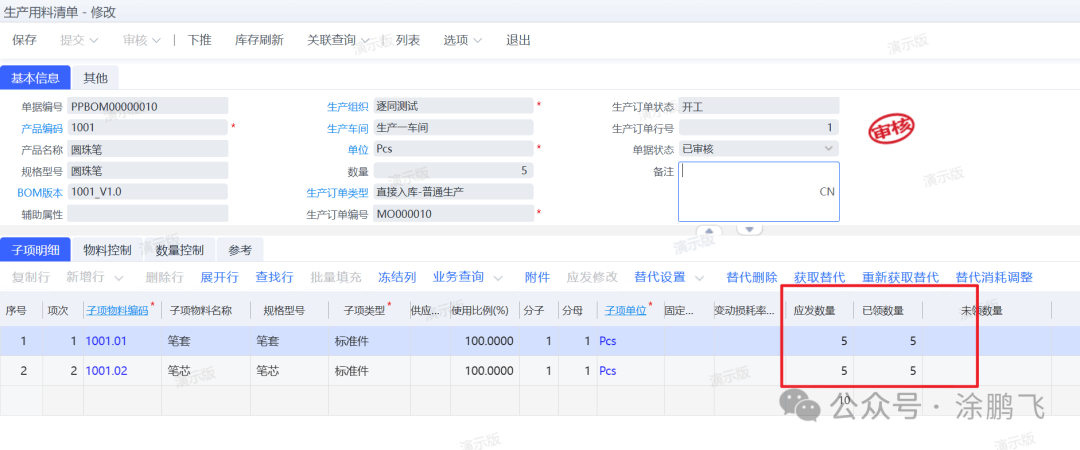Open the 单据状态 combo box
This screenshot has width=1080, height=450.
828,149
